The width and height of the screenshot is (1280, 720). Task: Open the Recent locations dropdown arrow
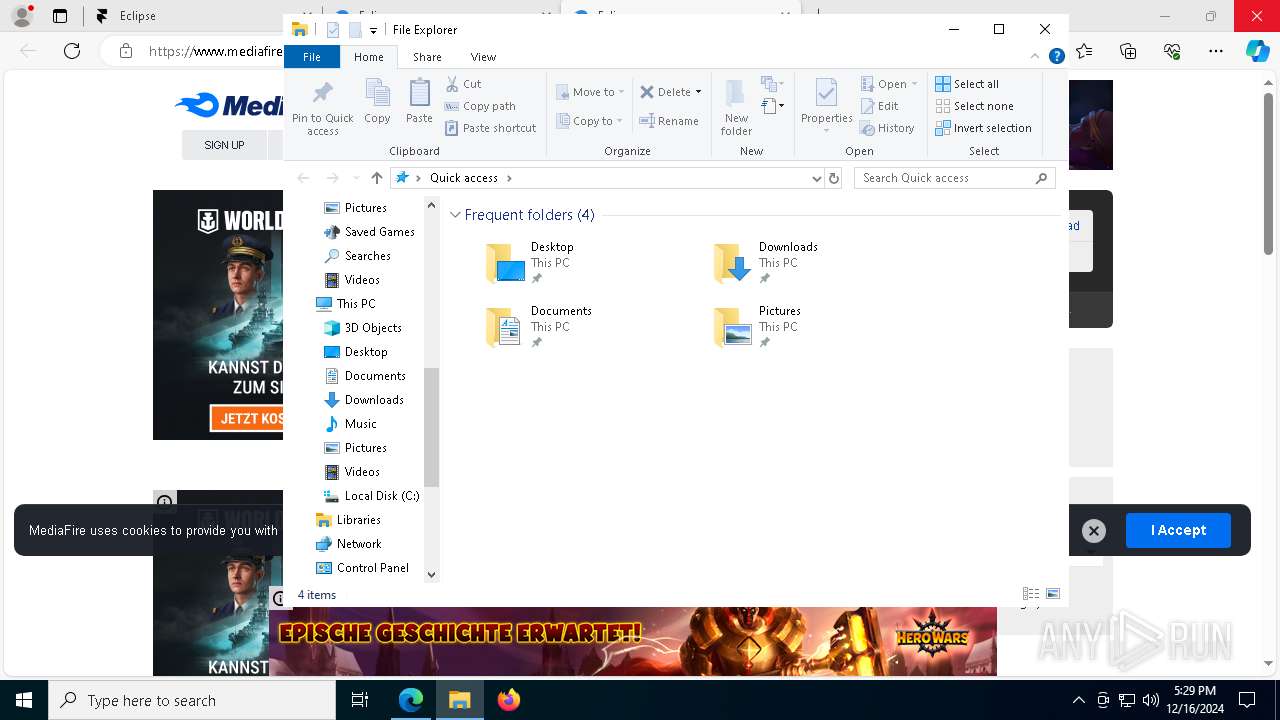(x=356, y=178)
